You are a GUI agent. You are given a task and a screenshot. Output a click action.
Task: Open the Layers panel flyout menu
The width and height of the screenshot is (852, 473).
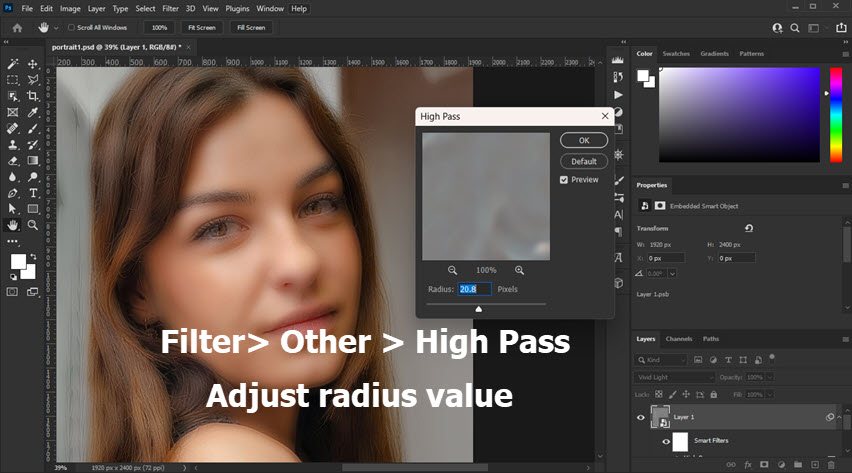click(x=845, y=339)
